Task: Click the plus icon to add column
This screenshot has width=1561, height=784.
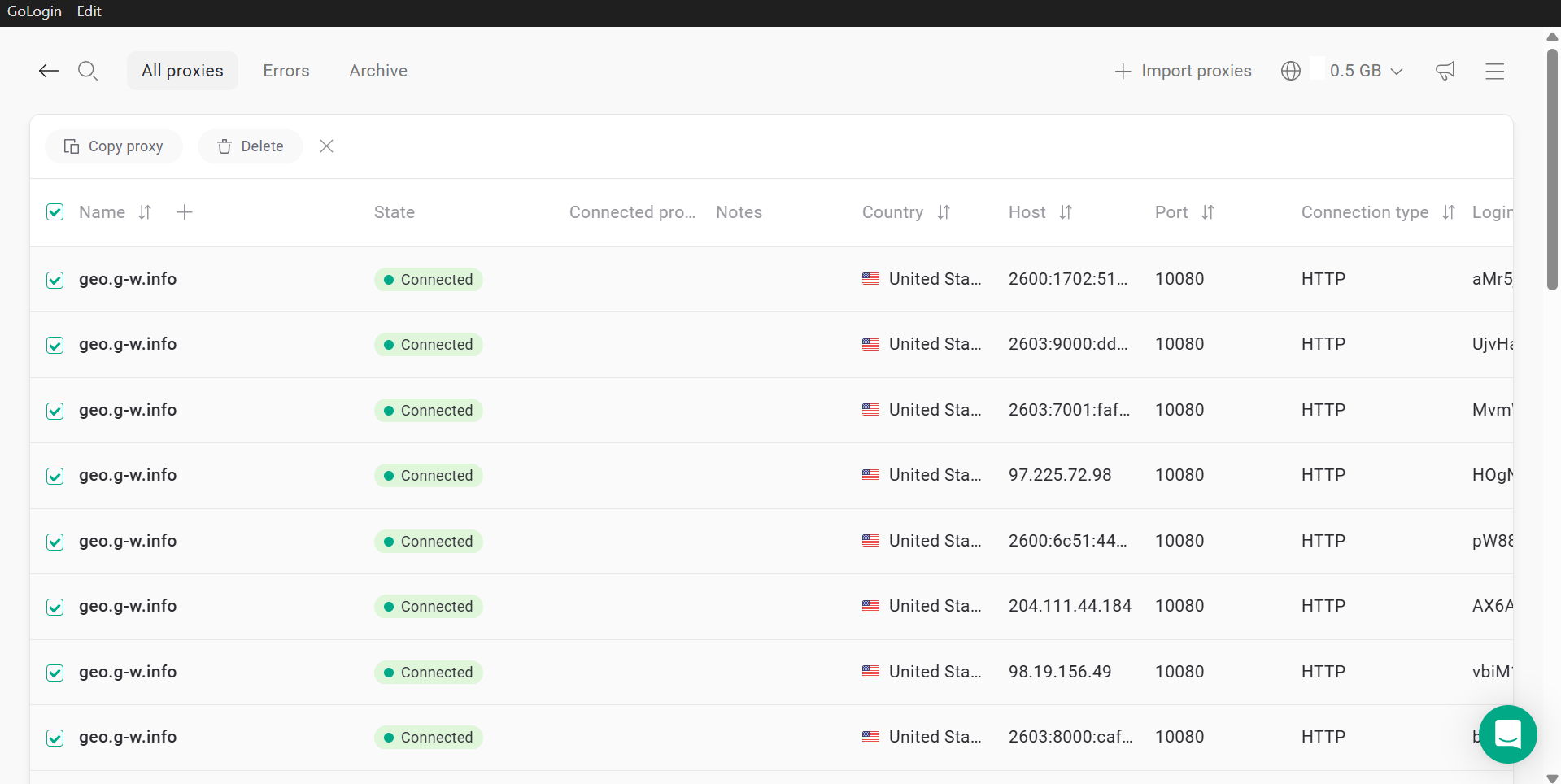Action: click(x=185, y=212)
